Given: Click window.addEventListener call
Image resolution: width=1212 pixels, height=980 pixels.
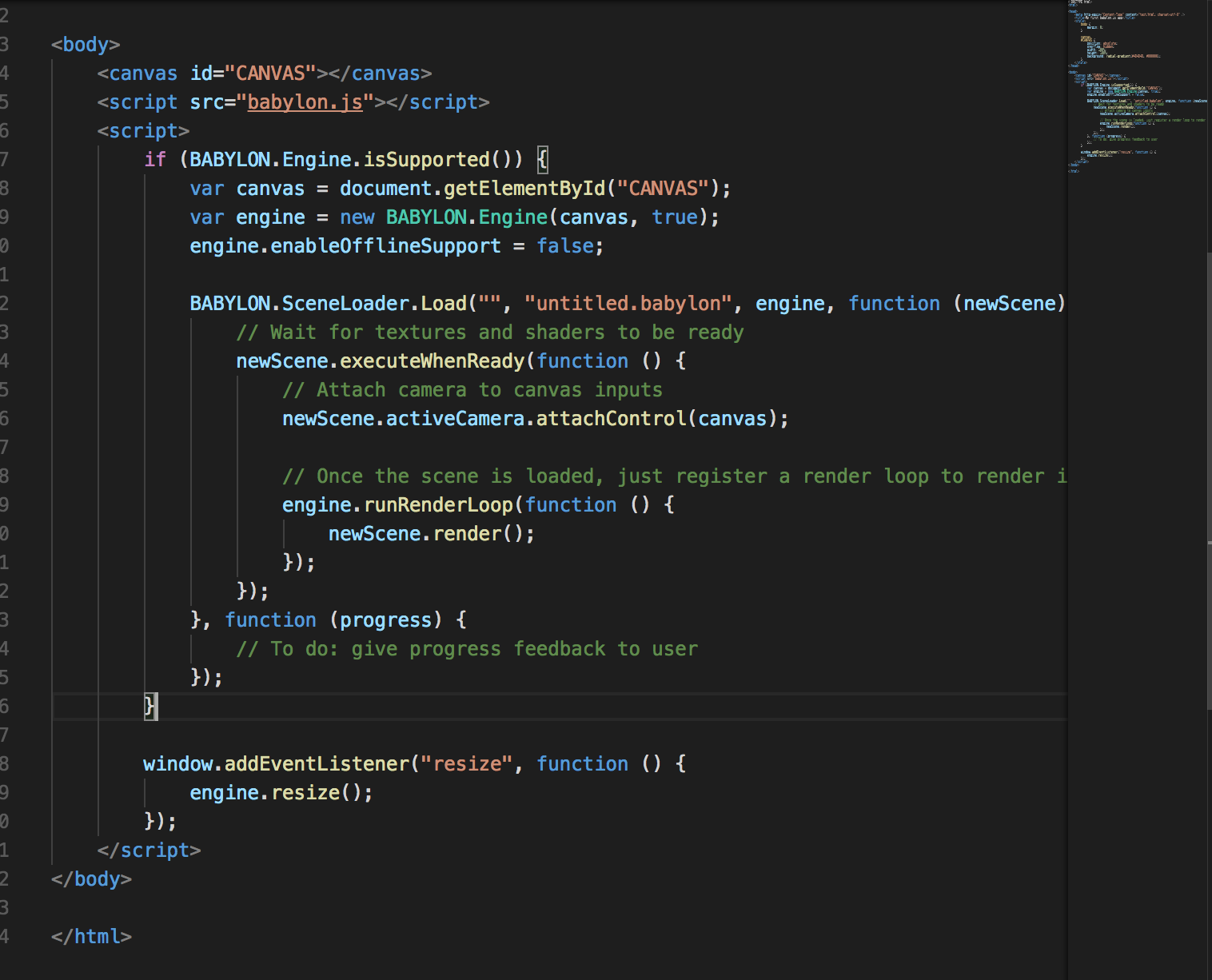Looking at the screenshot, I should [277, 764].
